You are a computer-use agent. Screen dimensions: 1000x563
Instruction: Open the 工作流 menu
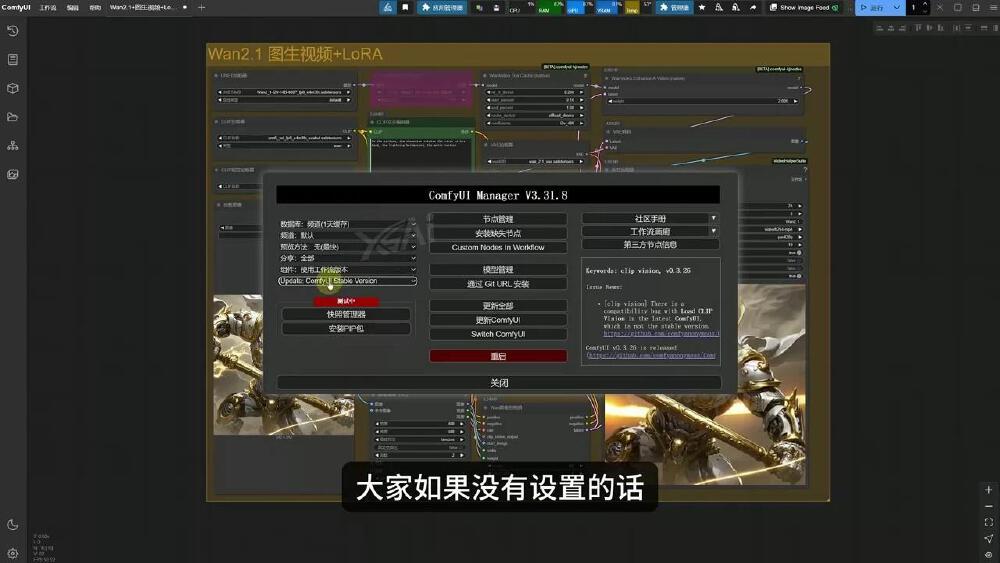tap(48, 8)
